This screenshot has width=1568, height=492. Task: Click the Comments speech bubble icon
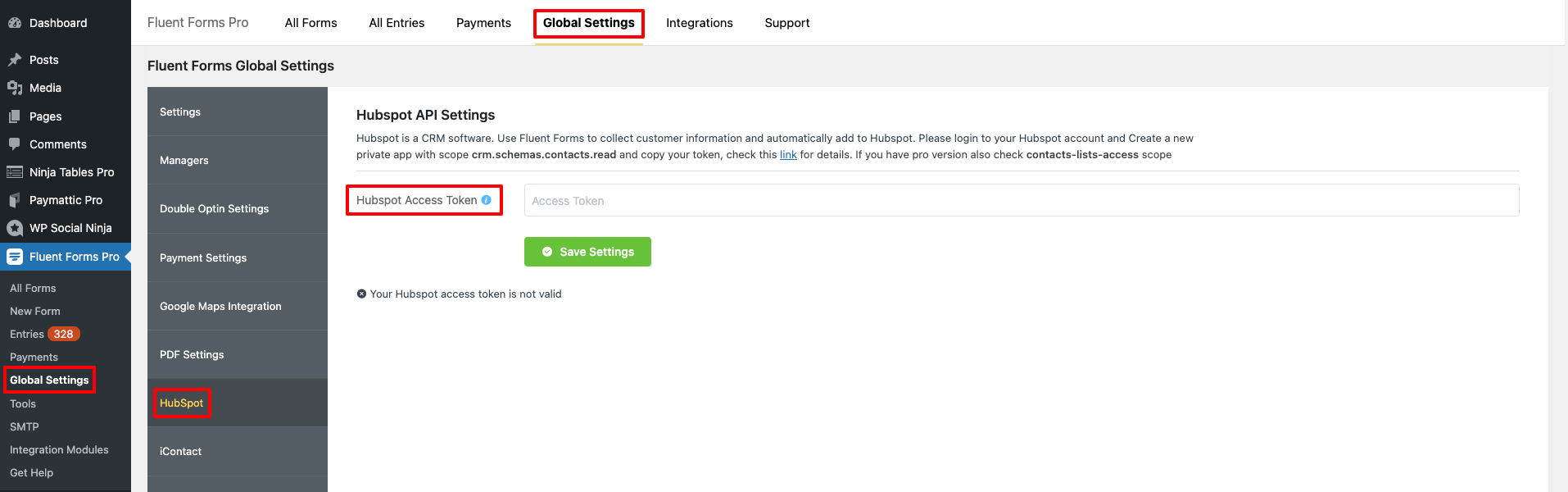pyautogui.click(x=15, y=144)
